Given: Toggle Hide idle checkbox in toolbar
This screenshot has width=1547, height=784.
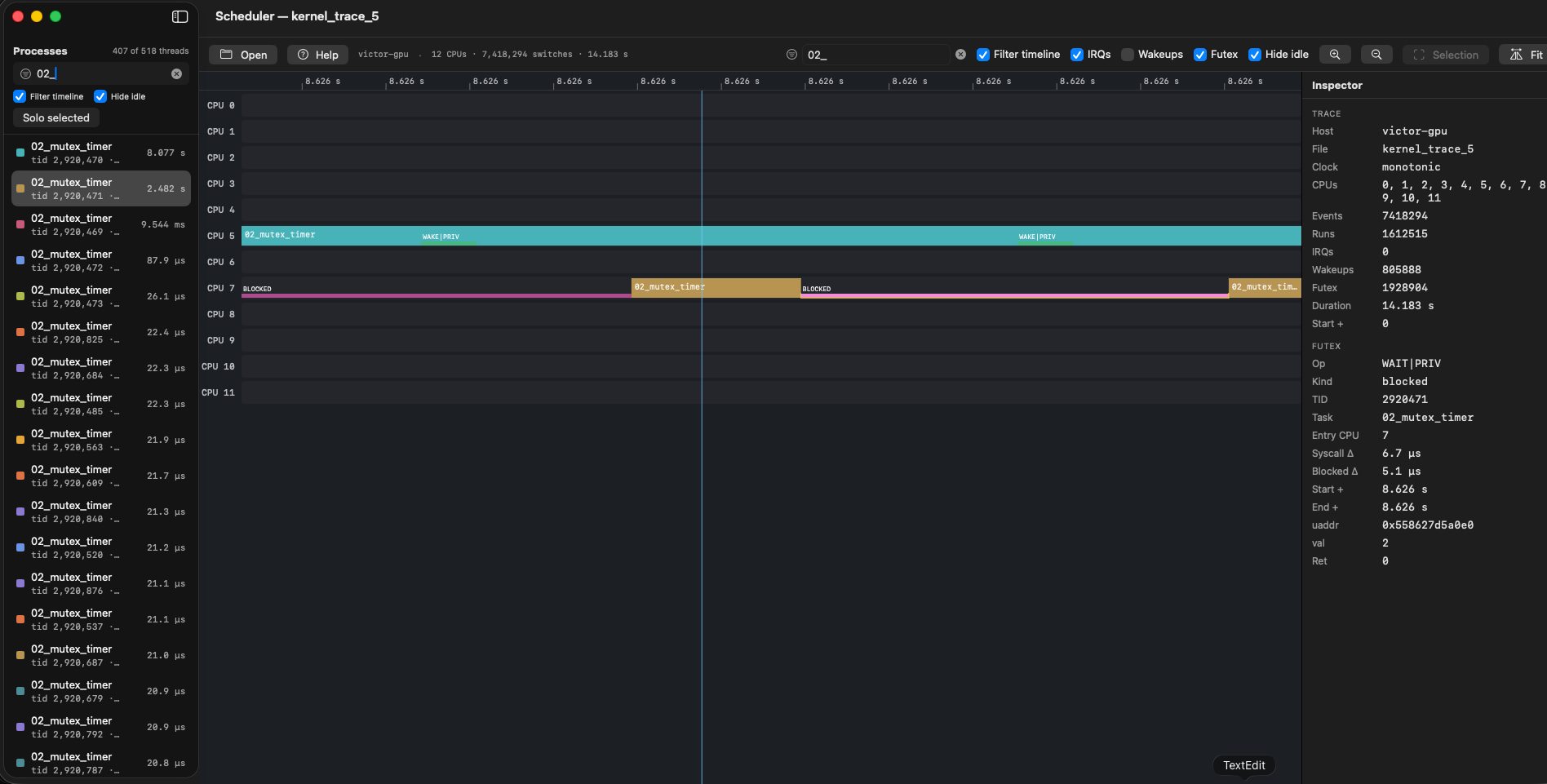Looking at the screenshot, I should [x=1255, y=55].
